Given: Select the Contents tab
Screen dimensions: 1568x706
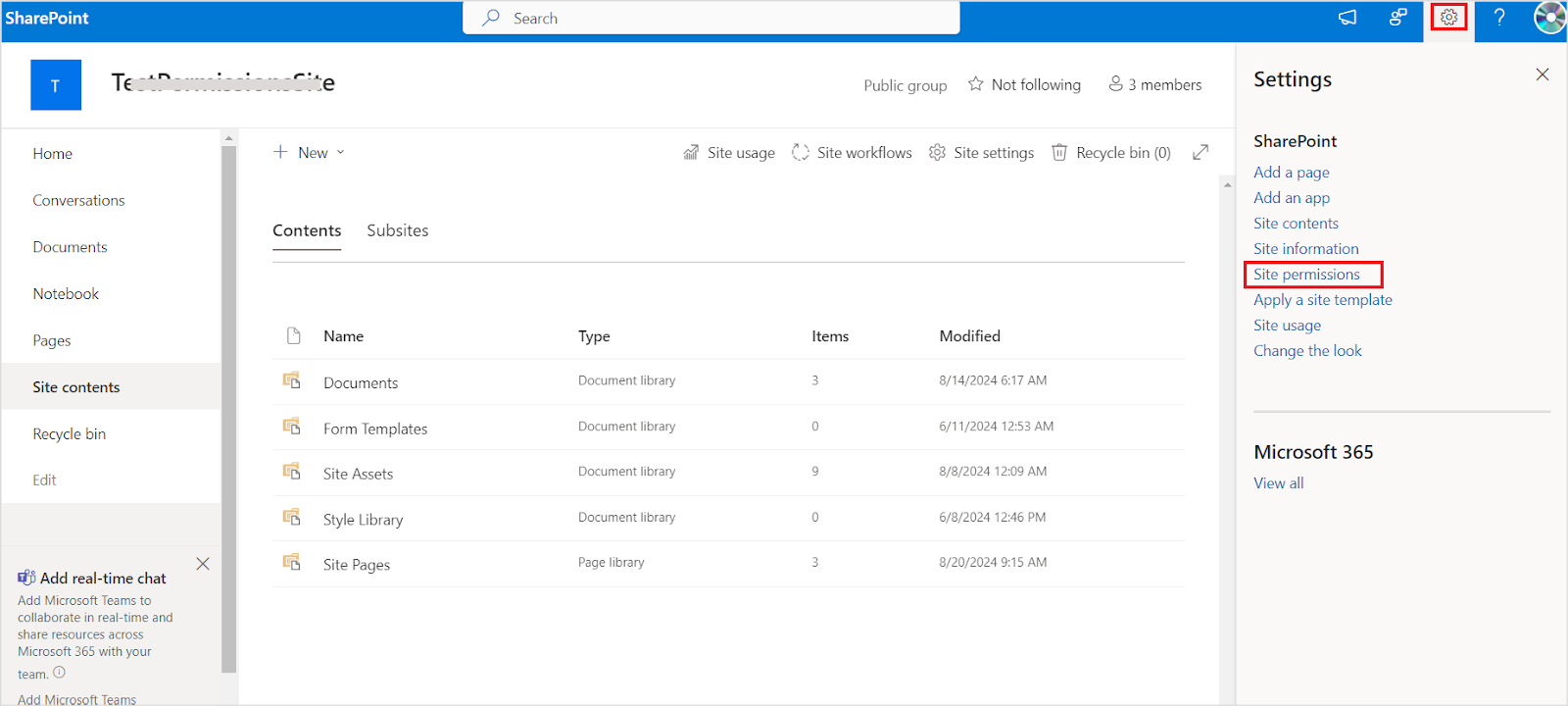Looking at the screenshot, I should click(307, 230).
